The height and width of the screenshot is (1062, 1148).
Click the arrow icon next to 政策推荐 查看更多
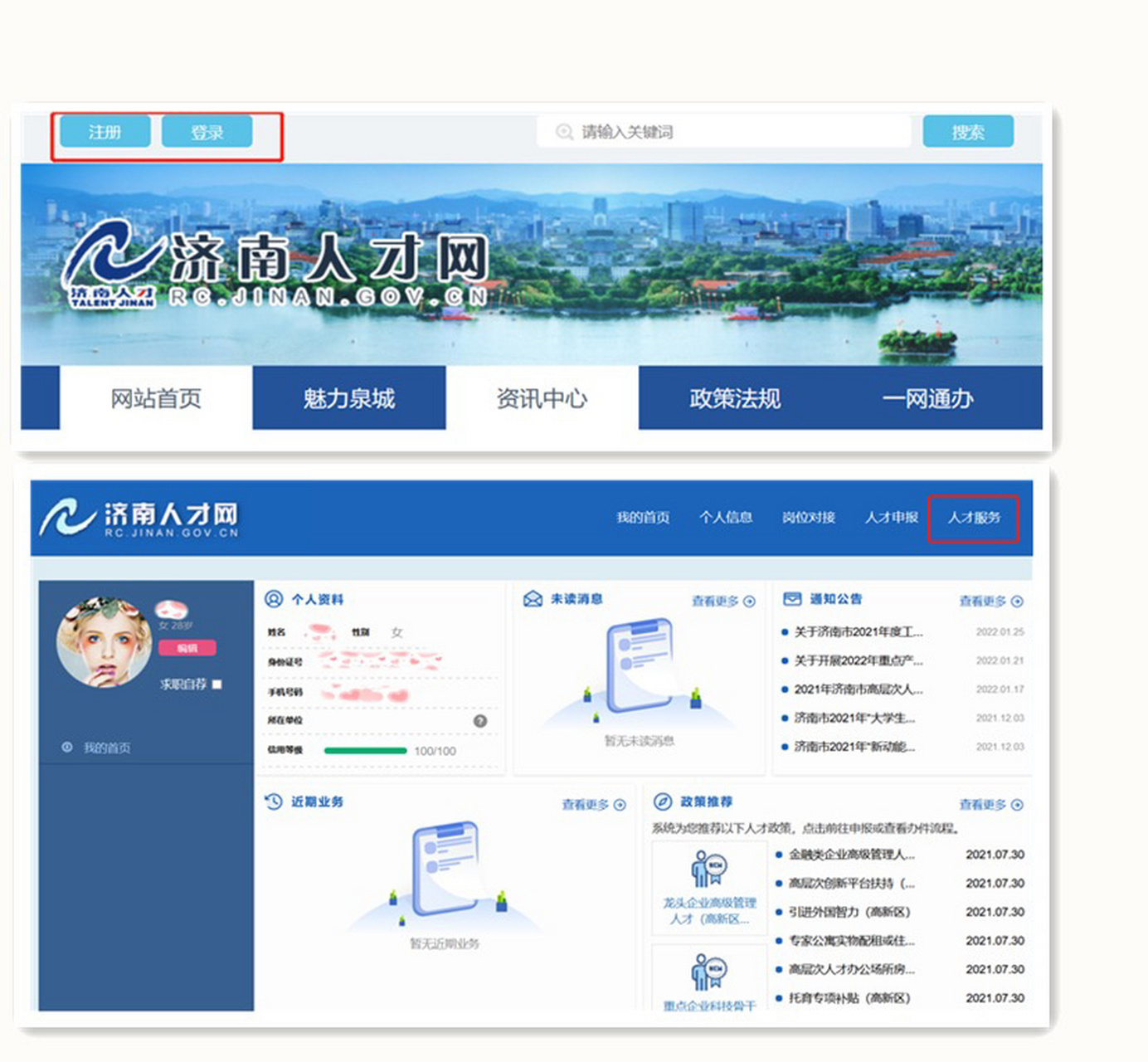point(1018,805)
